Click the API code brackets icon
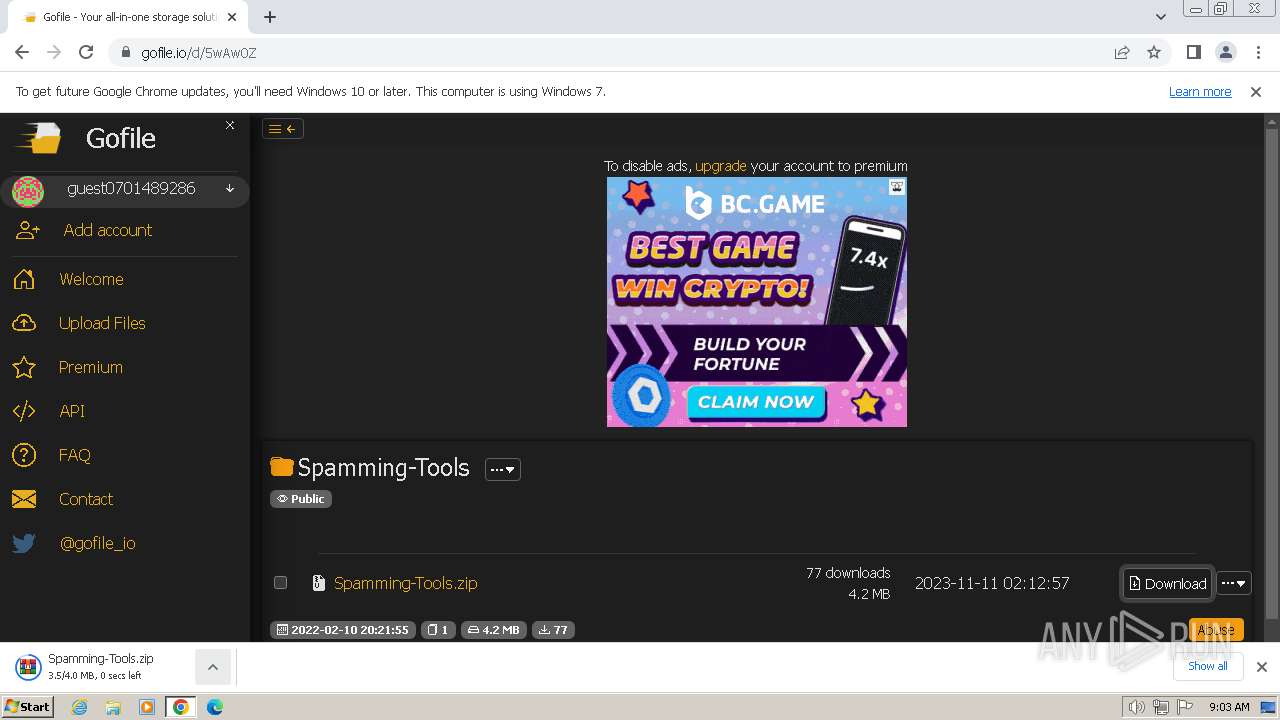This screenshot has height=720, width=1280. coord(24,411)
